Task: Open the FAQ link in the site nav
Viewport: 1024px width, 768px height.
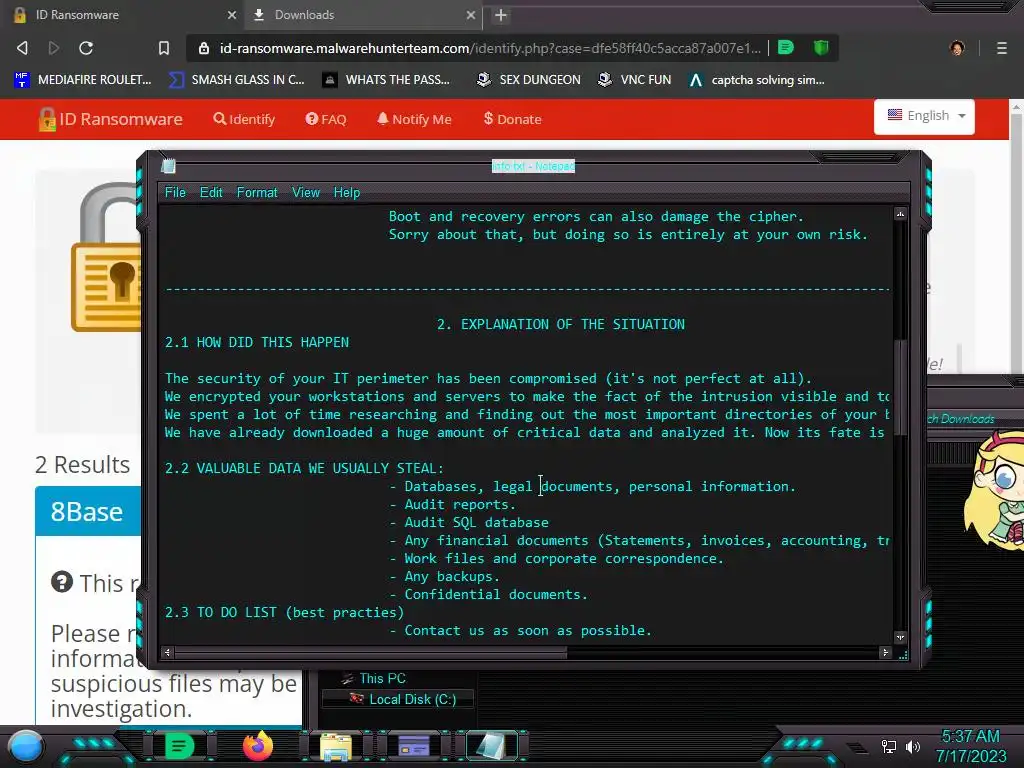Action: 326,119
